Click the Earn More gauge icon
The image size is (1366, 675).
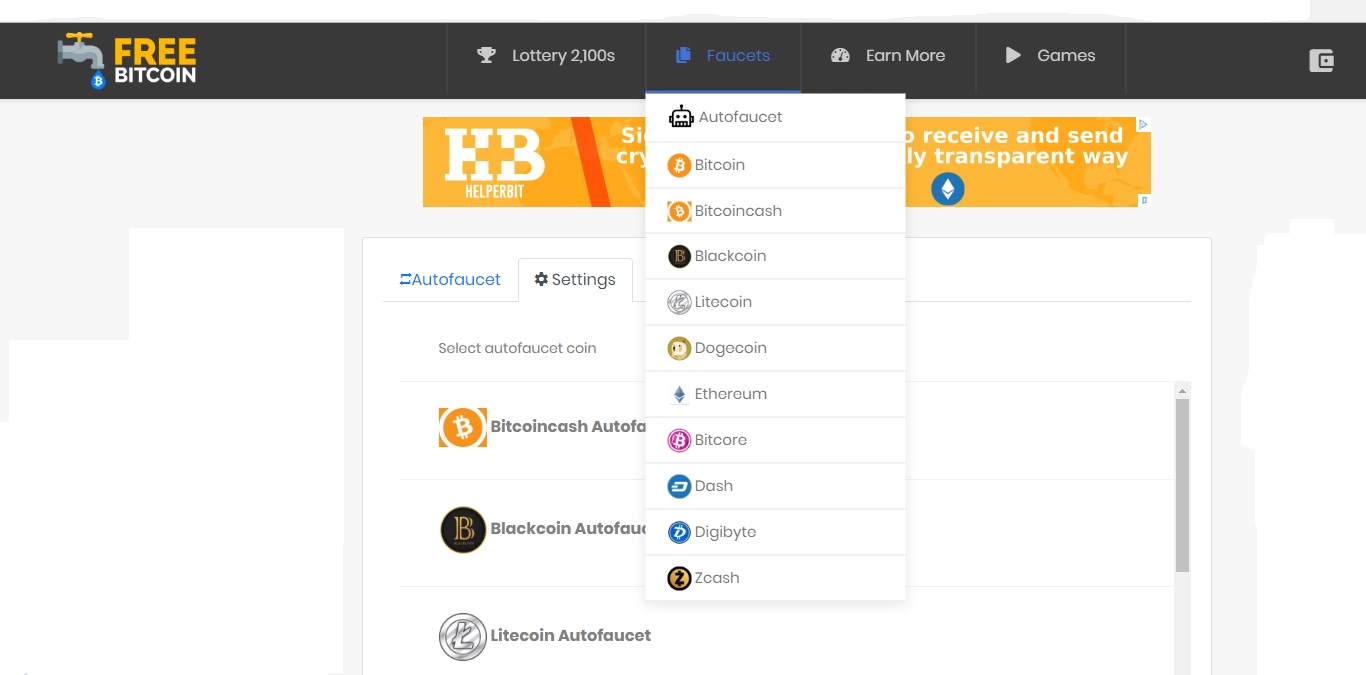point(840,55)
